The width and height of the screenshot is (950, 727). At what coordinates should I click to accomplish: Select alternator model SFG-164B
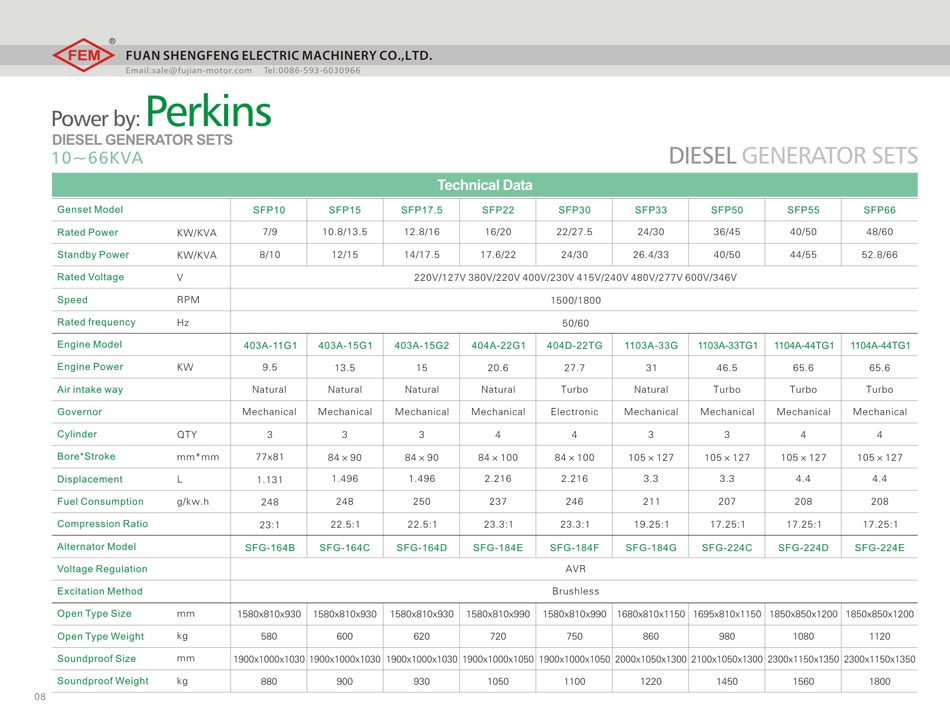pyautogui.click(x=270, y=548)
